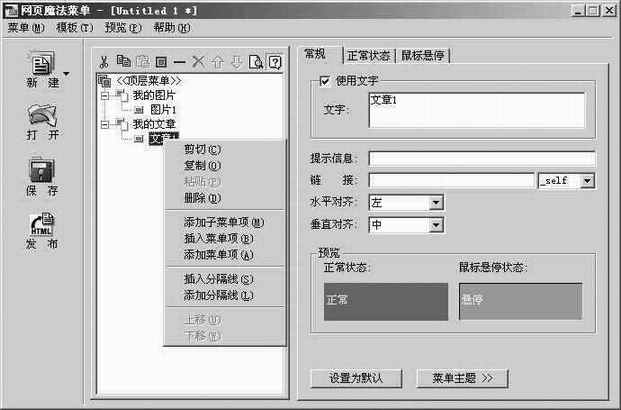Viewport: 621px width, 410px height.
Task: Choose 剪切(C) from context menu
Action: pos(225,149)
